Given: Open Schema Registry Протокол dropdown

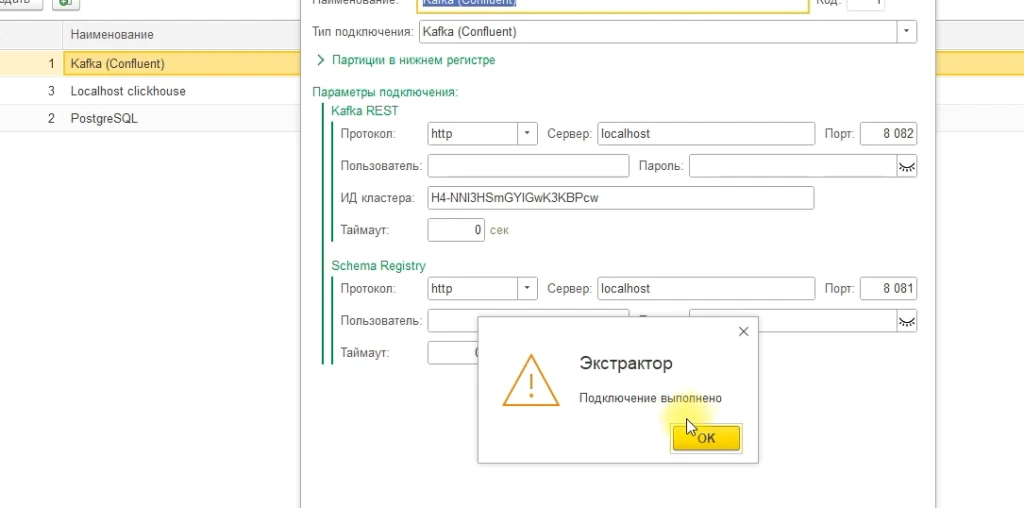Looking at the screenshot, I should click(528, 289).
